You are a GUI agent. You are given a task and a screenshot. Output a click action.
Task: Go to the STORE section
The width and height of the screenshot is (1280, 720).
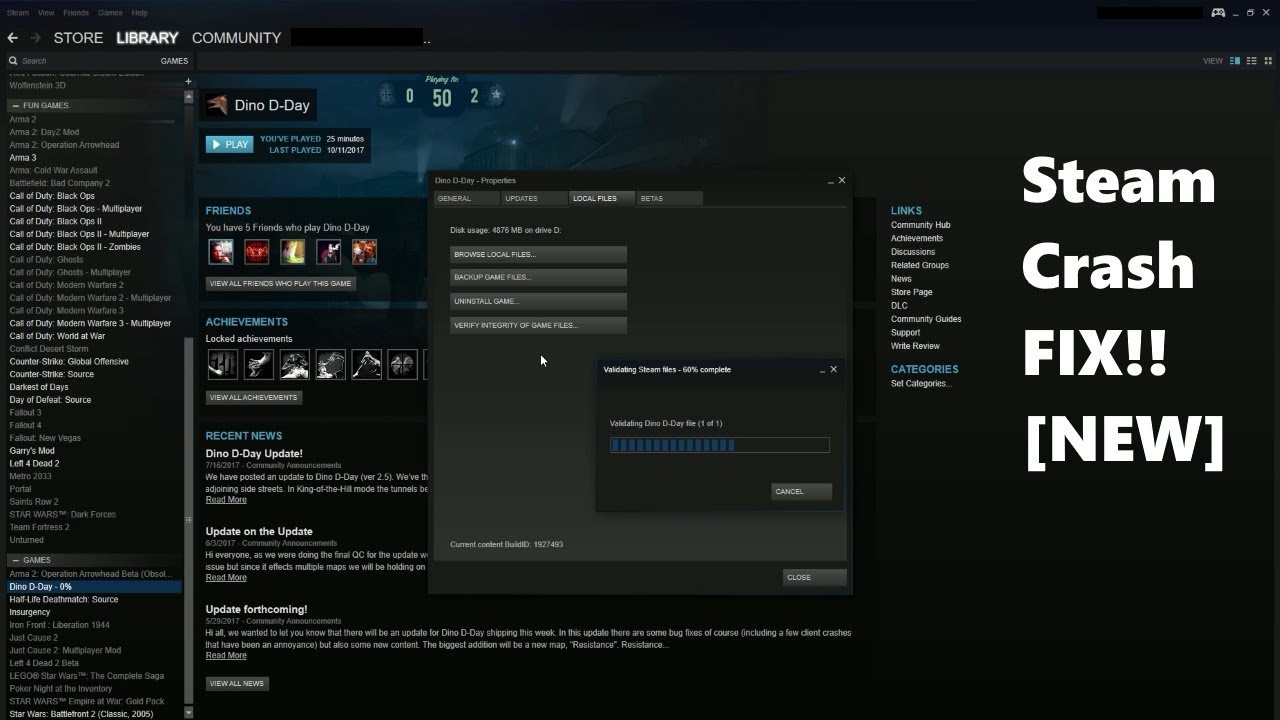[78, 38]
